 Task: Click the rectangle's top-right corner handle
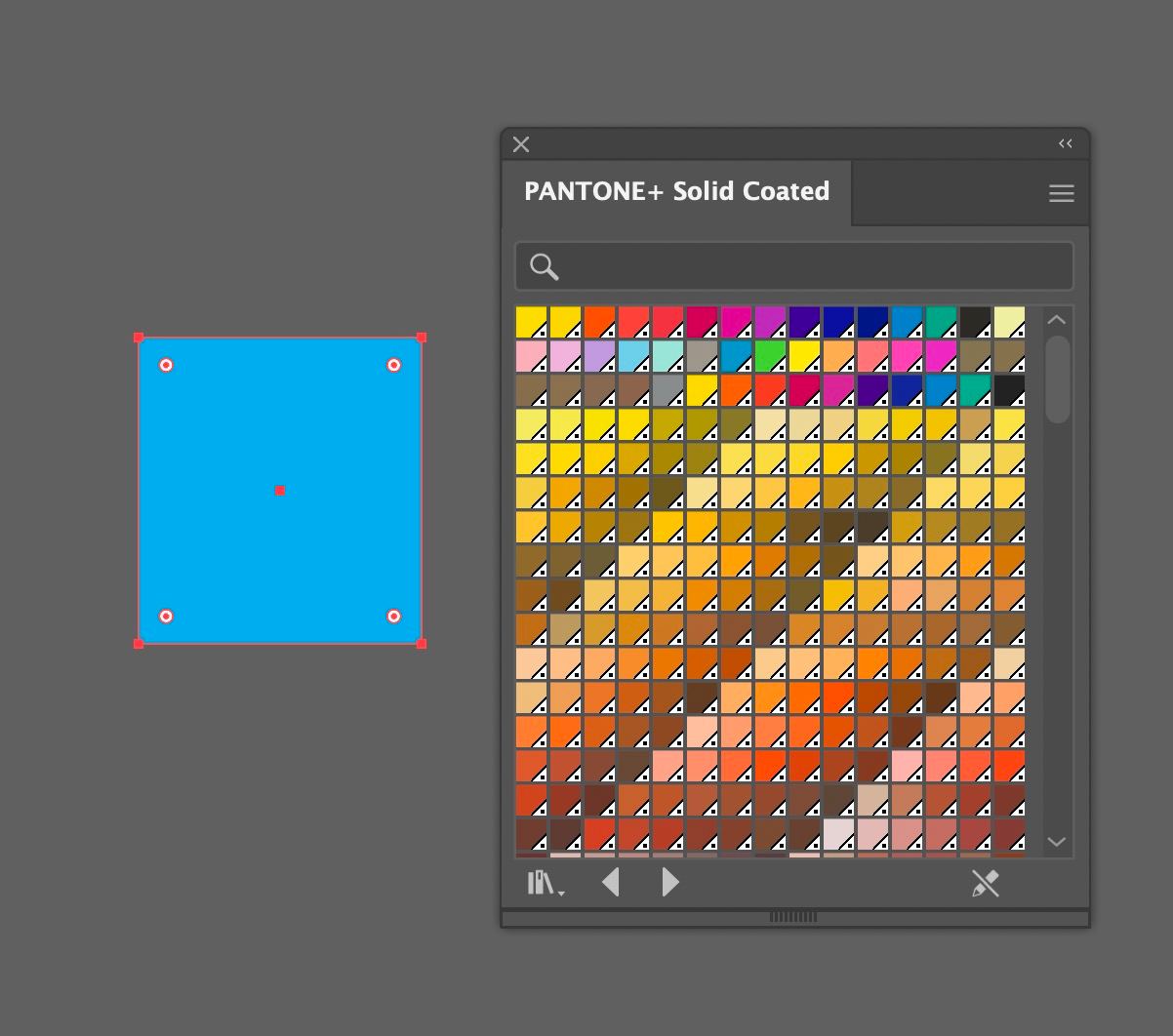[x=422, y=338]
